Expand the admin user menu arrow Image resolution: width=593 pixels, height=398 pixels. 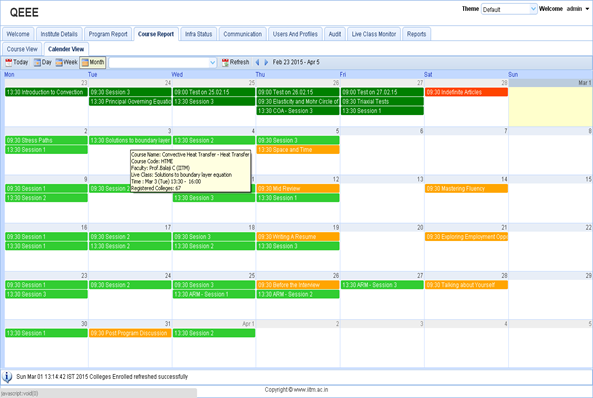(587, 9)
